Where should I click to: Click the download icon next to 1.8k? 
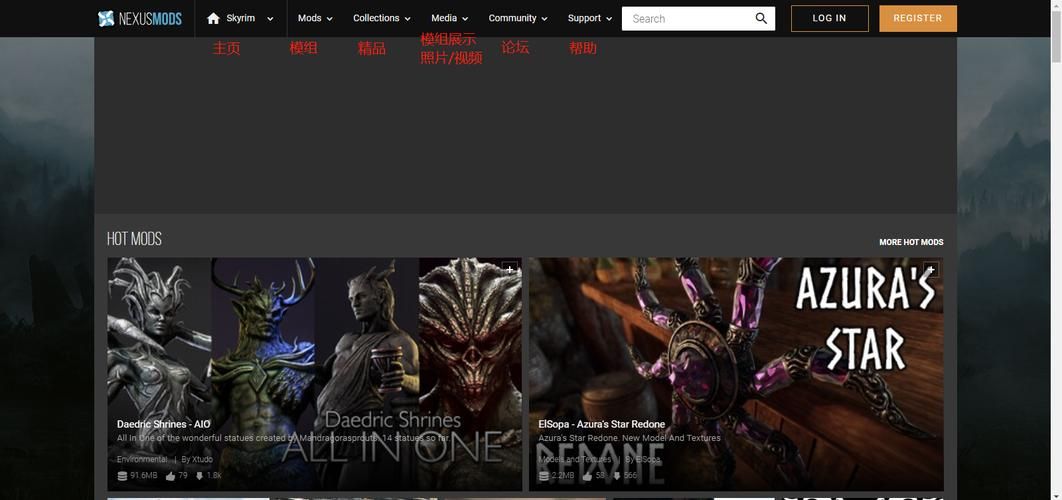pos(199,476)
